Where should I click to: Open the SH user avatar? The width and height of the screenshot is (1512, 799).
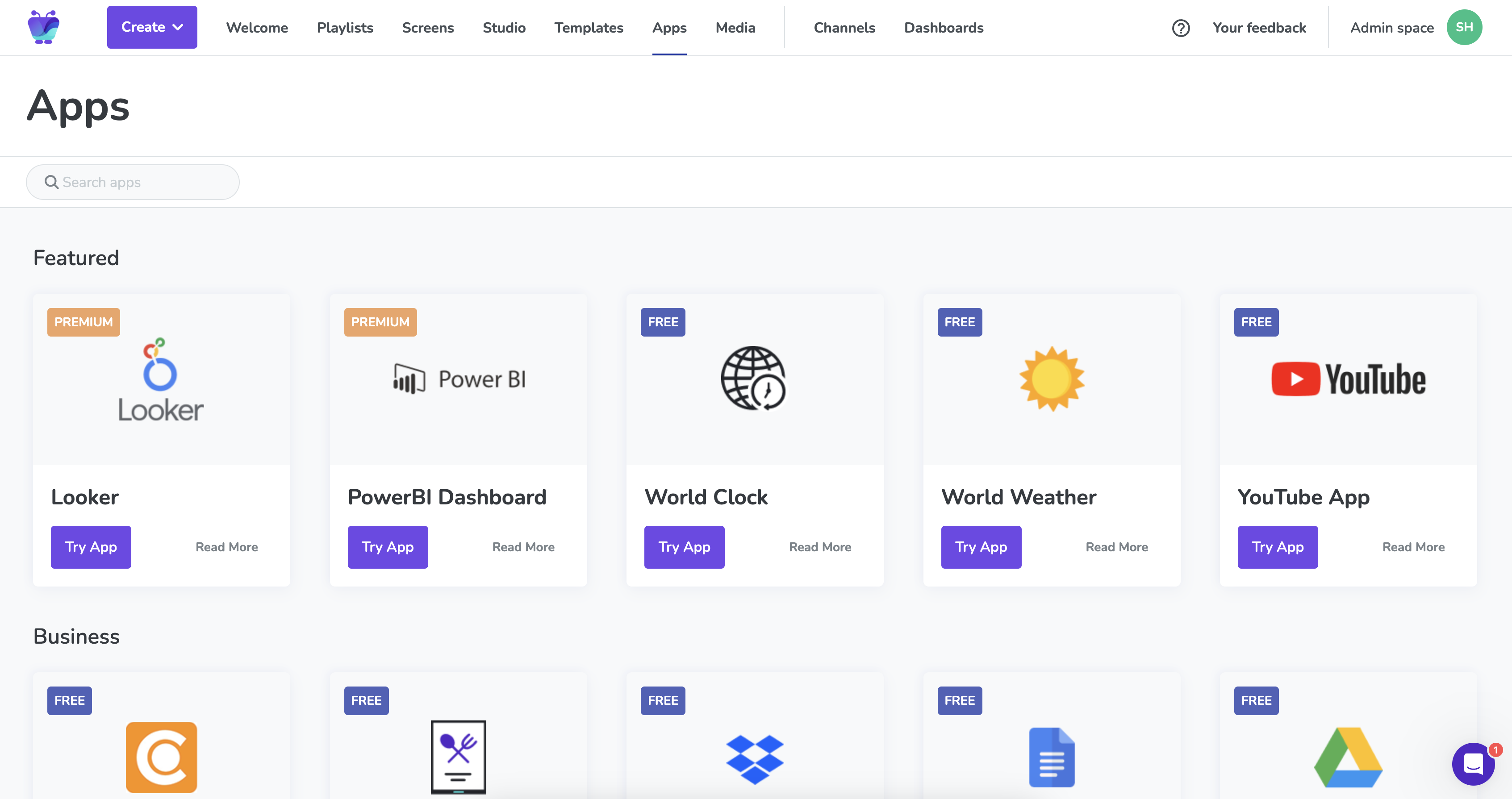[x=1464, y=27]
